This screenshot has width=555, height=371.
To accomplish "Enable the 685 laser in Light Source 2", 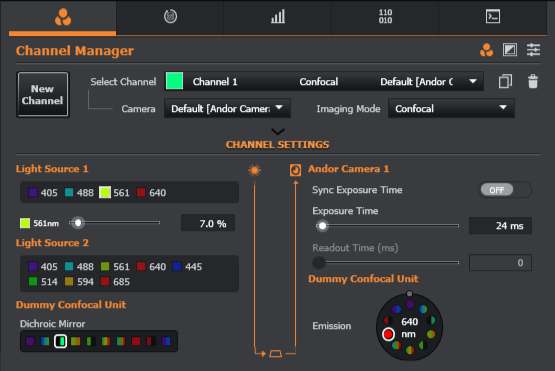I will pyautogui.click(x=115, y=282).
